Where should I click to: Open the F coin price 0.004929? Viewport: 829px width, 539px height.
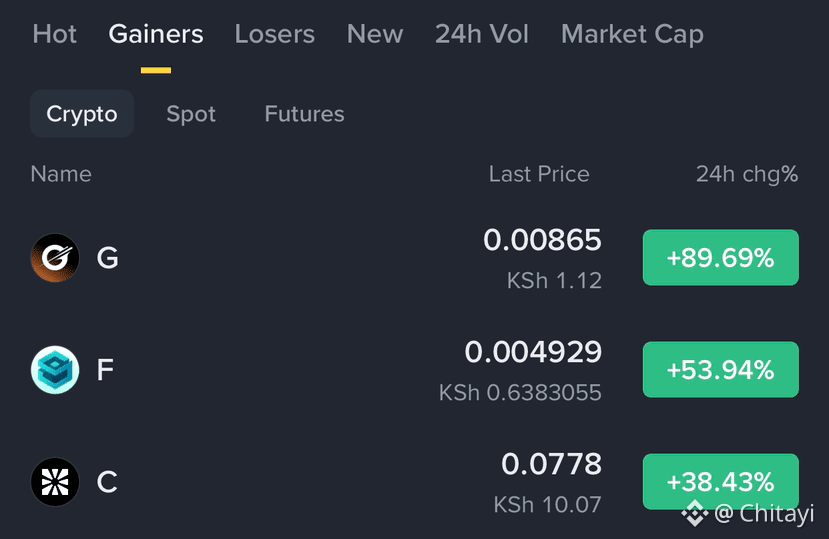533,352
